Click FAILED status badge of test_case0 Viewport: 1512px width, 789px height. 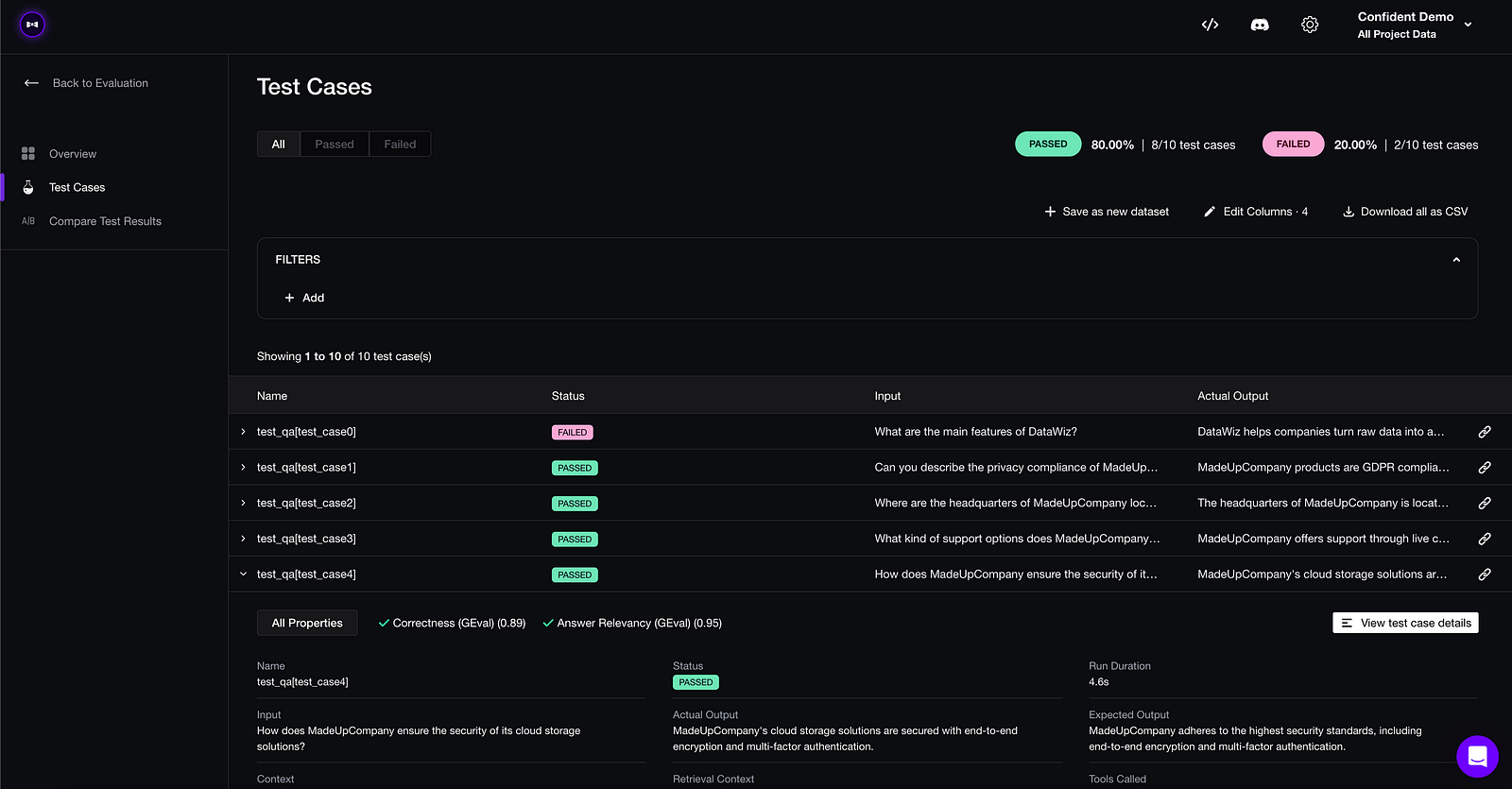tap(573, 433)
